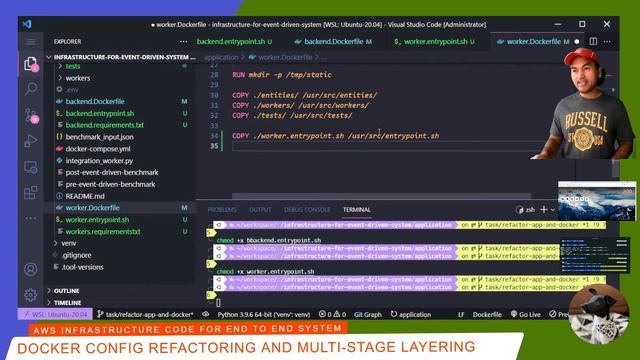
Task: Click the editor horizontal scrollbar
Action: click(382, 196)
